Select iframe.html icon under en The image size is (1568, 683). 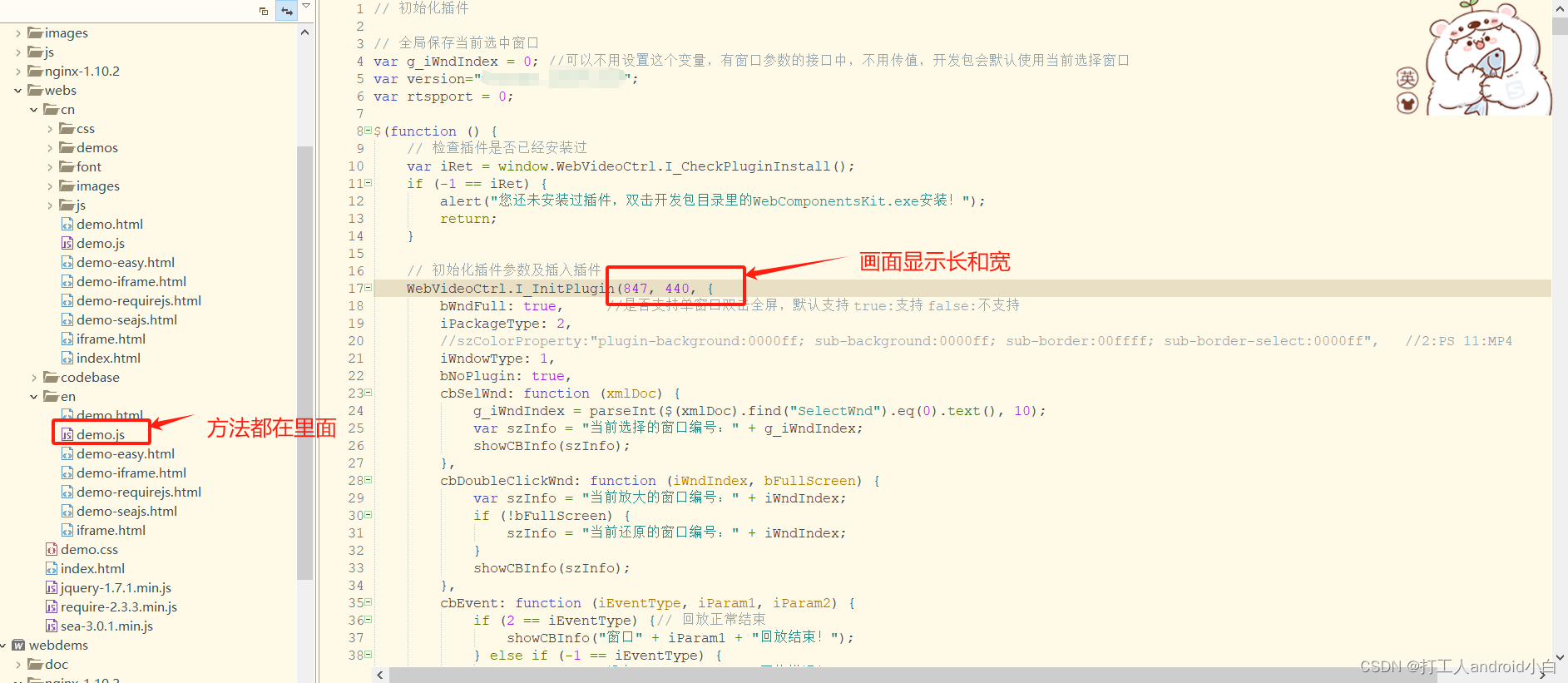click(67, 531)
